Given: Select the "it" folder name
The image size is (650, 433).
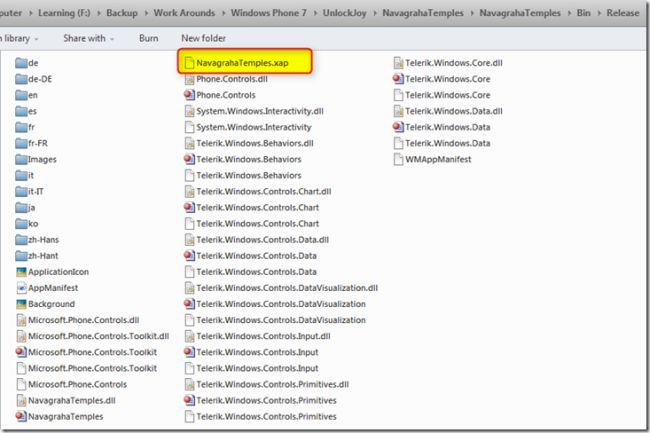Looking at the screenshot, I should [x=31, y=175].
